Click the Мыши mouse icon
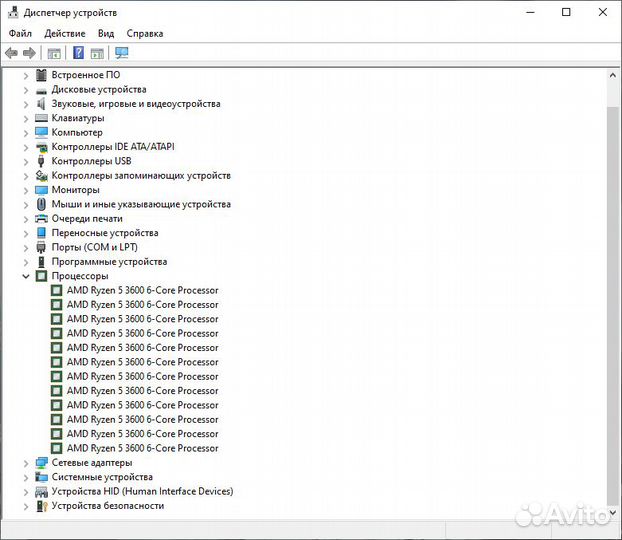This screenshot has height=540, width=622. coord(41,204)
